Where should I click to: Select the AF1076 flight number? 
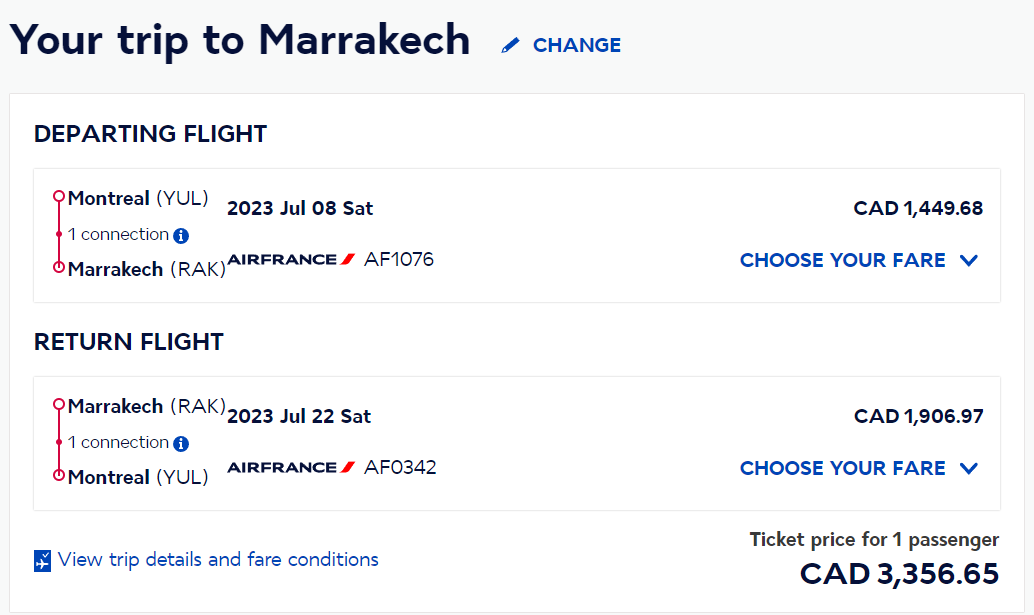[399, 259]
